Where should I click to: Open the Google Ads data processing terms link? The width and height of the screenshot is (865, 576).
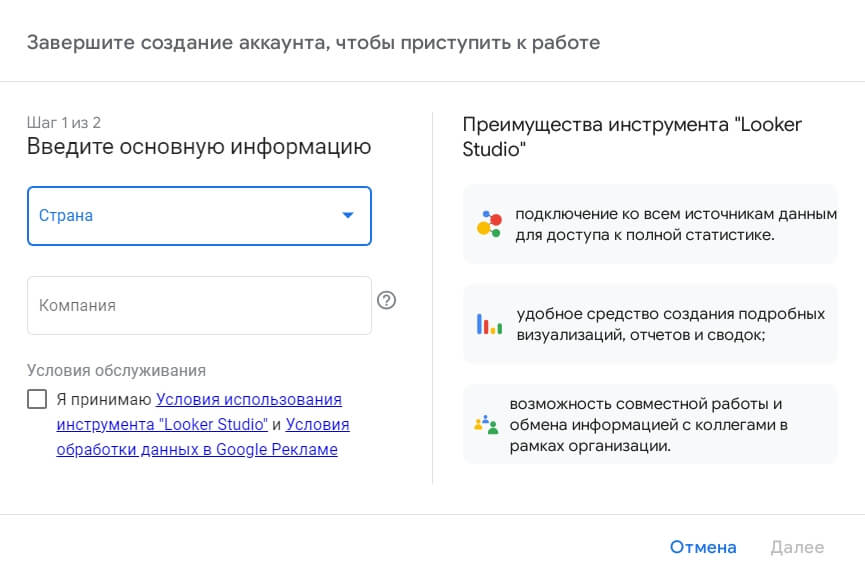(x=203, y=437)
